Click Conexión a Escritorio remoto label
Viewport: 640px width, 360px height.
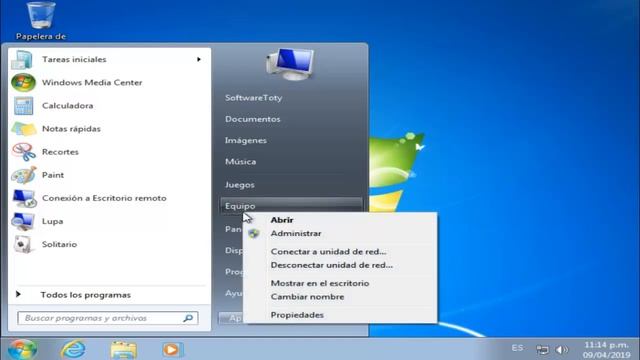tap(104, 198)
